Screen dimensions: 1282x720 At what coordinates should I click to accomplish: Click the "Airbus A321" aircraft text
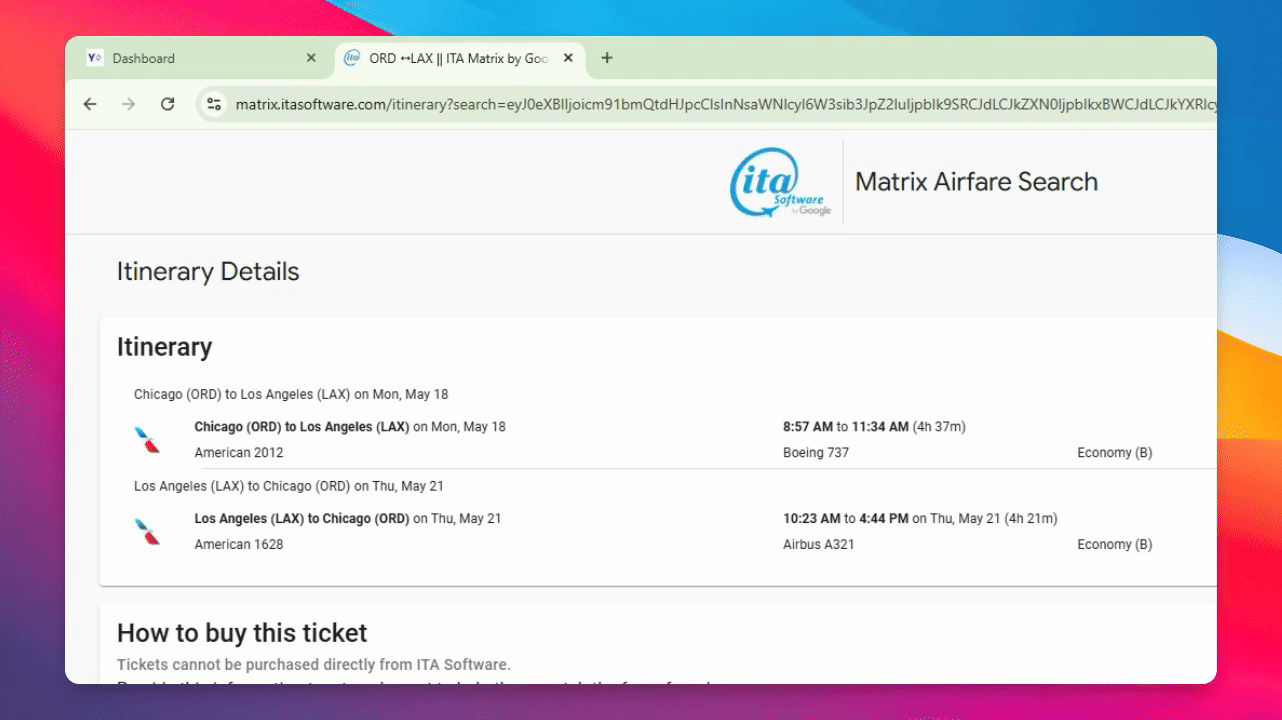click(x=819, y=545)
